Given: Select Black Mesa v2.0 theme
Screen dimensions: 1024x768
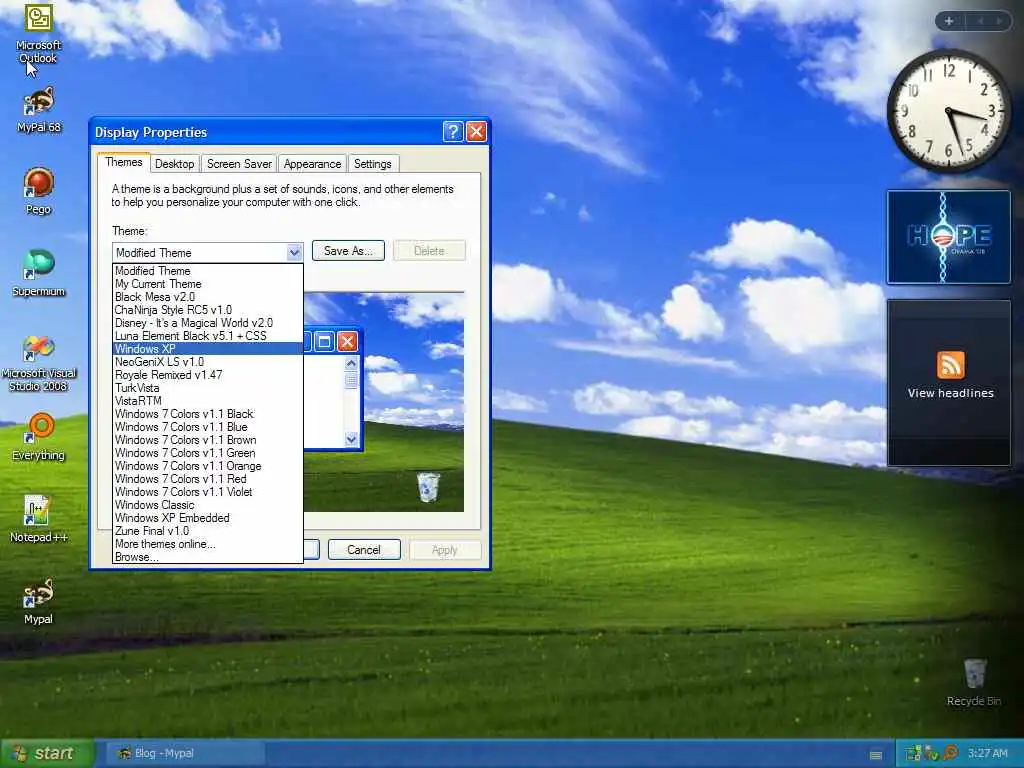Looking at the screenshot, I should 208,297.
